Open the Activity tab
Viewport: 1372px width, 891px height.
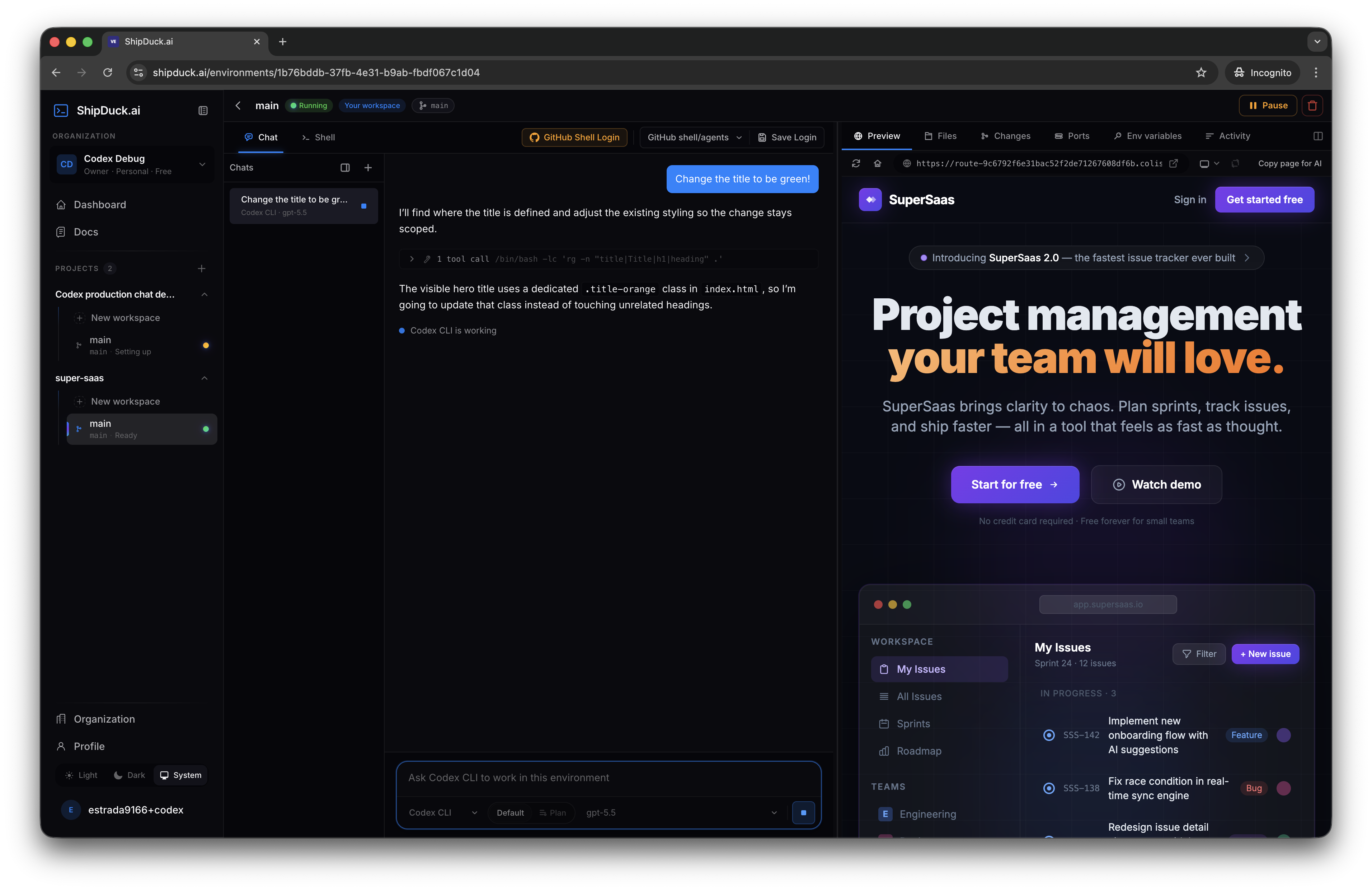tap(1228, 136)
